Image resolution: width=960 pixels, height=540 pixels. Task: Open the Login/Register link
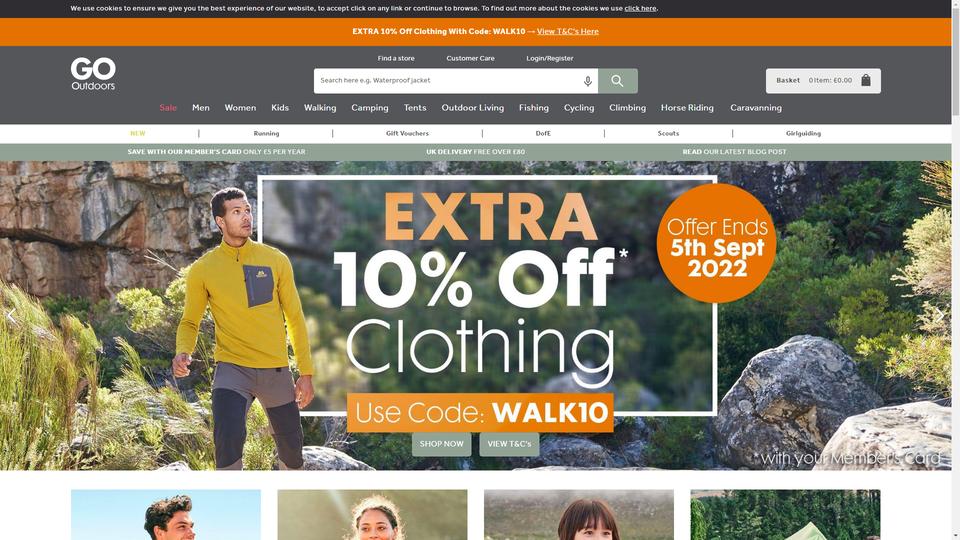(x=550, y=58)
